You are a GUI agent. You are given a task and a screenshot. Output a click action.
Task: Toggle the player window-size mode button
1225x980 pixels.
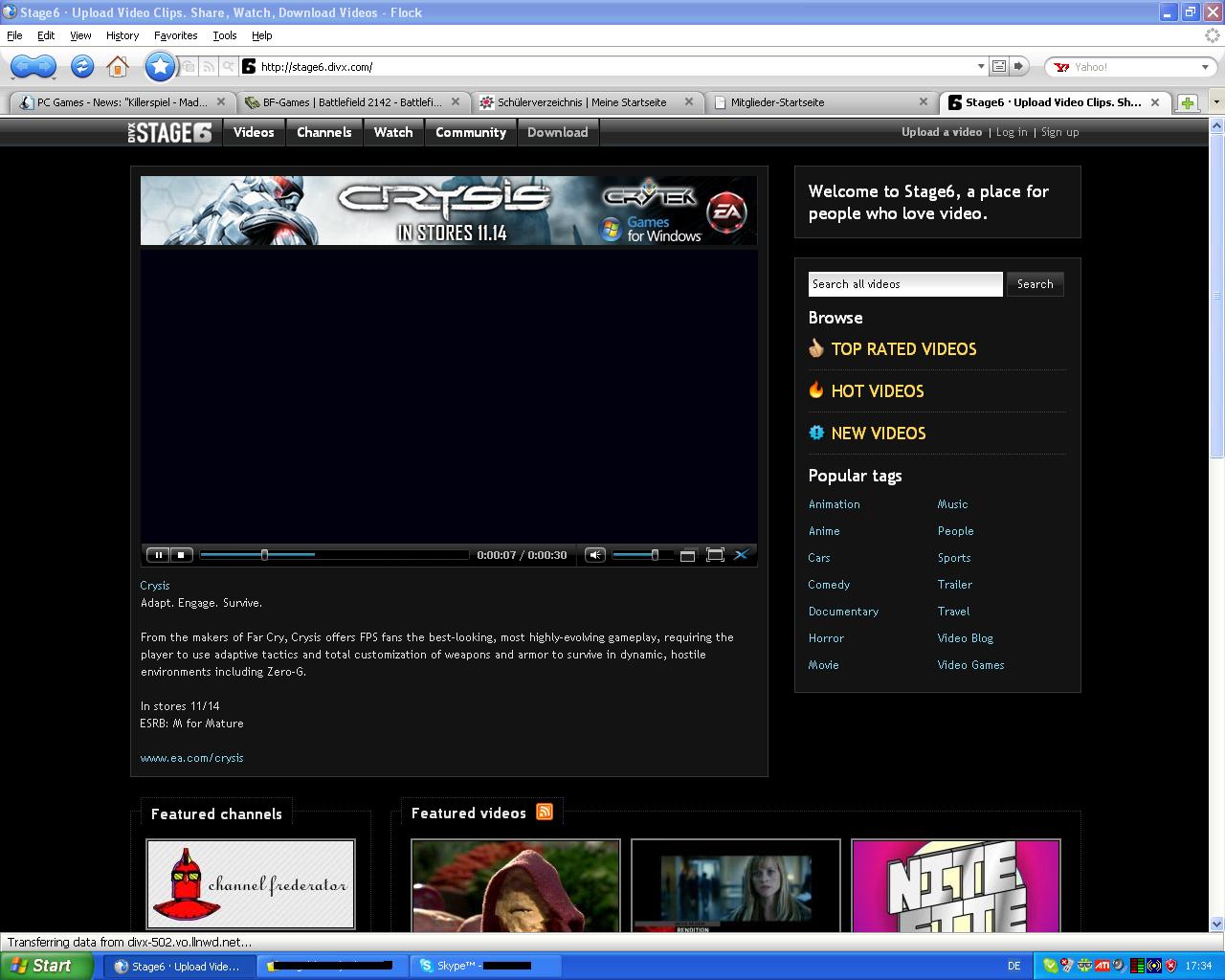(x=687, y=555)
